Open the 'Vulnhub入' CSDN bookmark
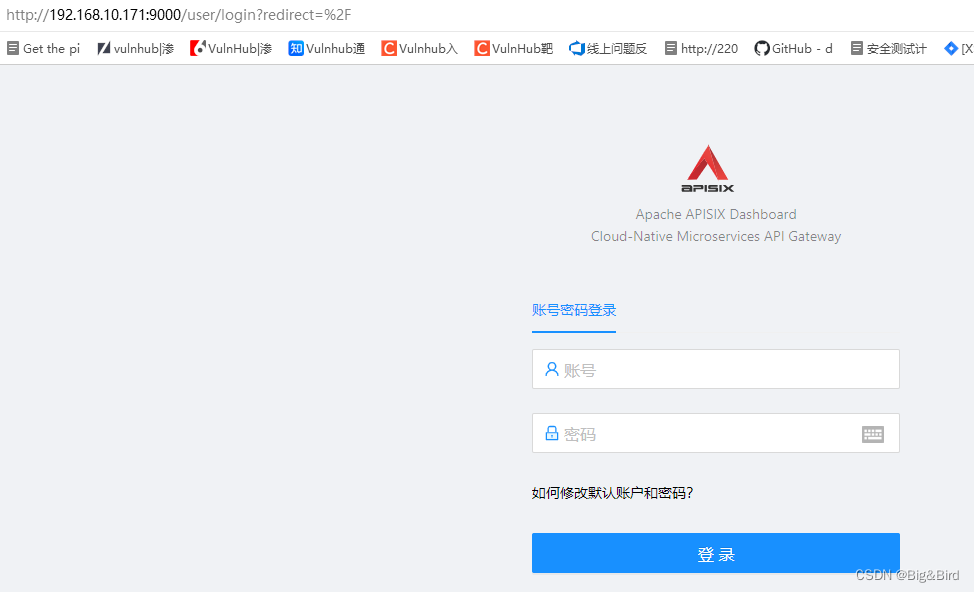The width and height of the screenshot is (974, 592). 419,48
